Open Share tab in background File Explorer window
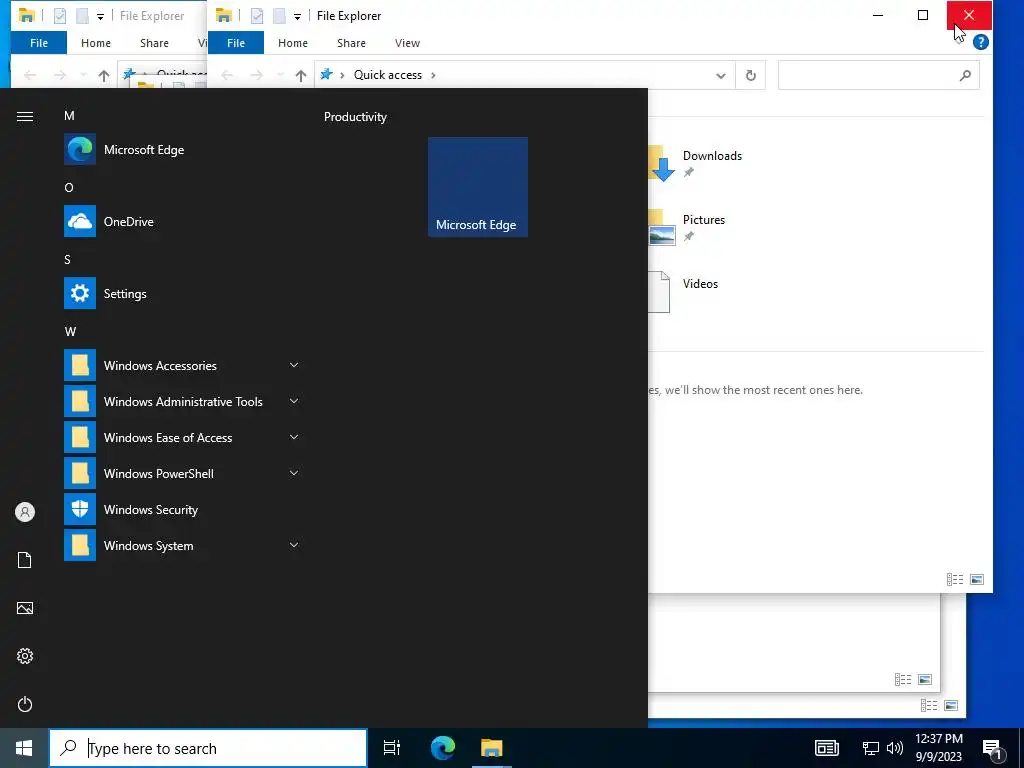 coord(154,43)
